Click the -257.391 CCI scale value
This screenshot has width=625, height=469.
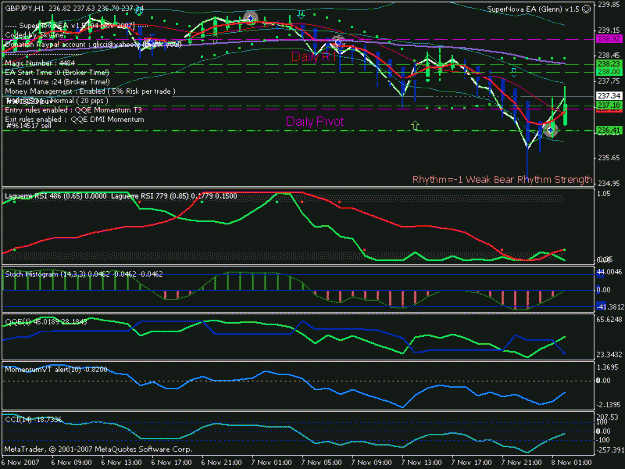tap(609, 450)
